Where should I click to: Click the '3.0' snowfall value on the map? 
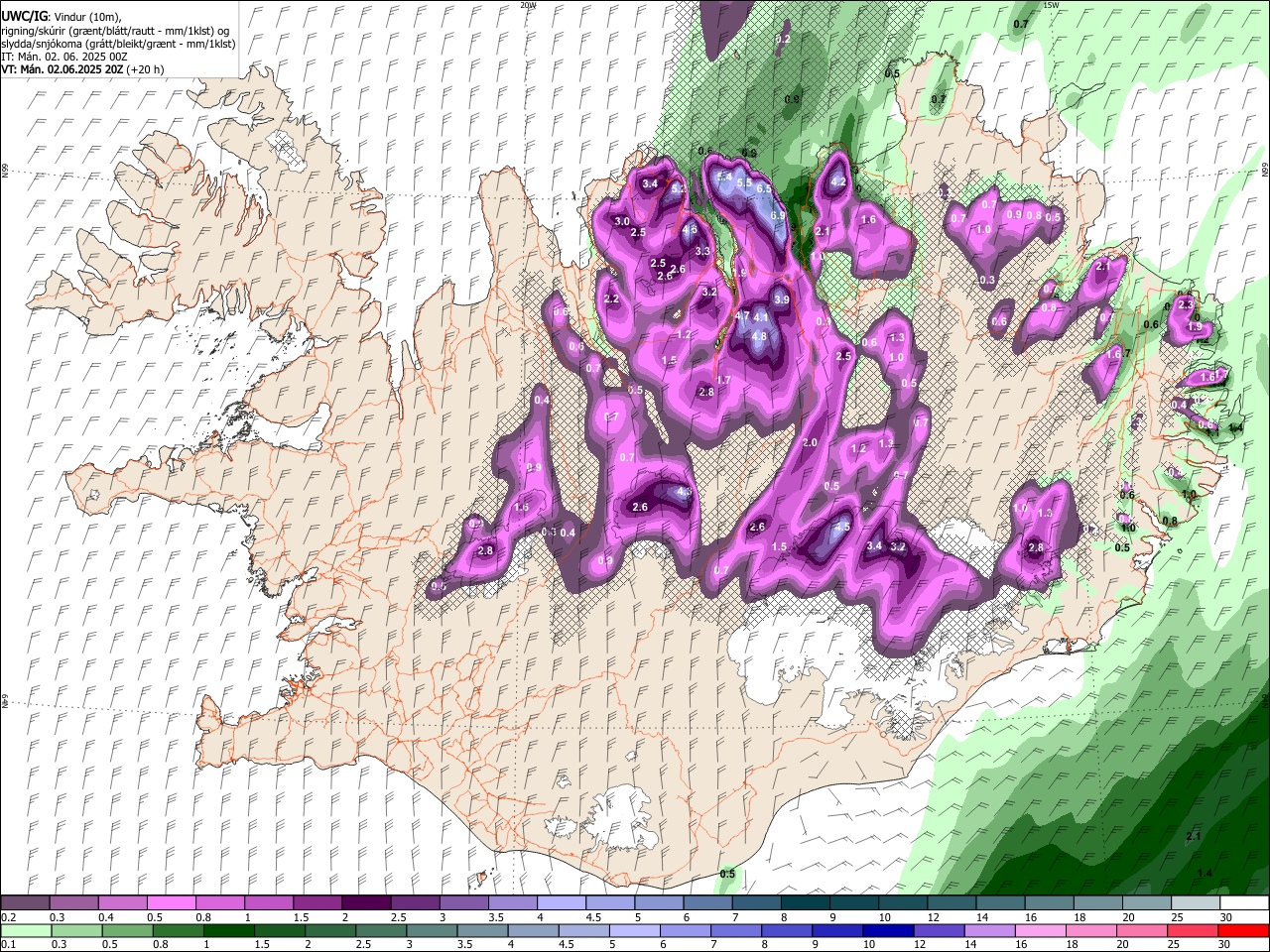click(622, 220)
